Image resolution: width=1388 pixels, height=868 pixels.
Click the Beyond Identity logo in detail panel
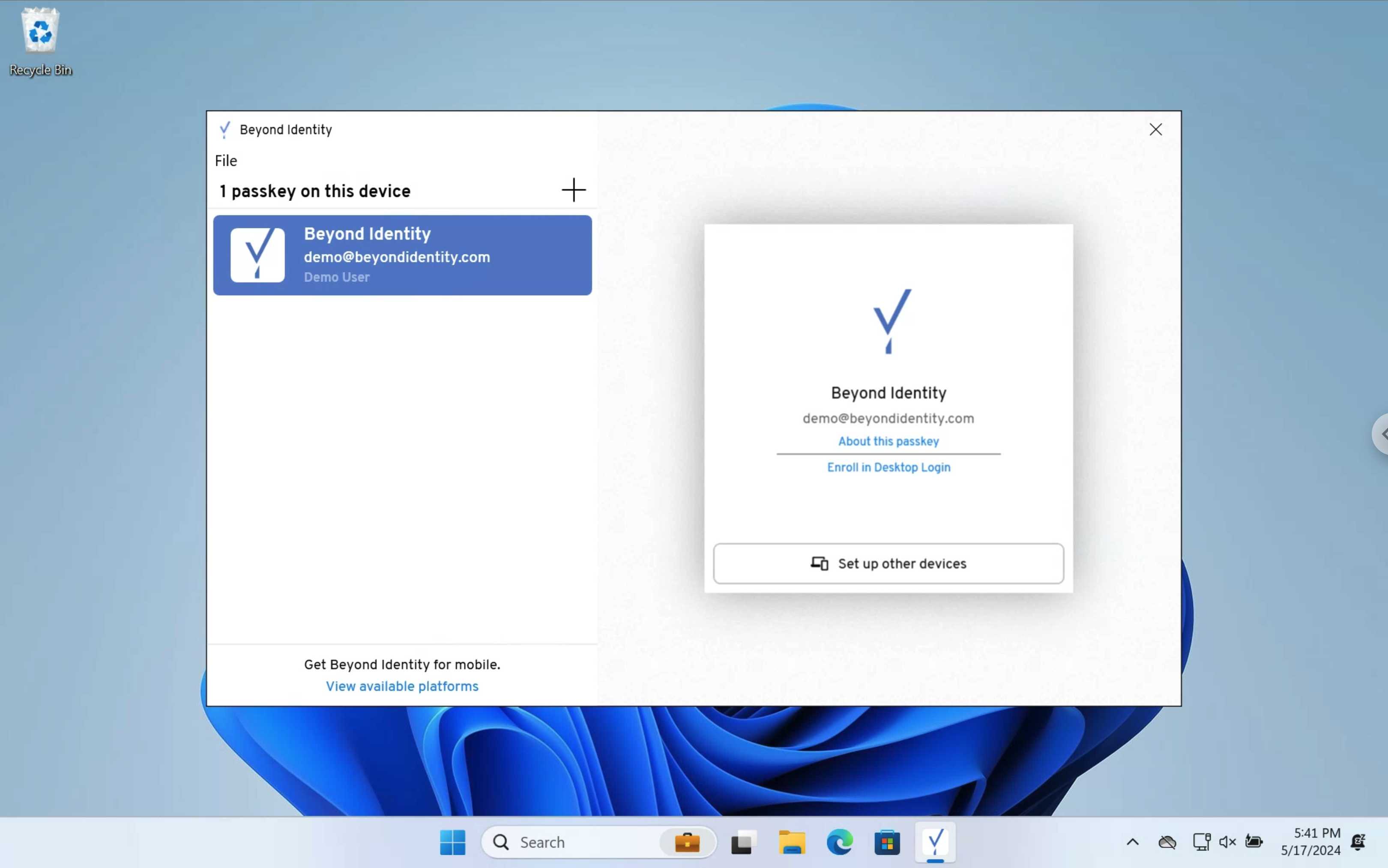pyautogui.click(x=888, y=320)
